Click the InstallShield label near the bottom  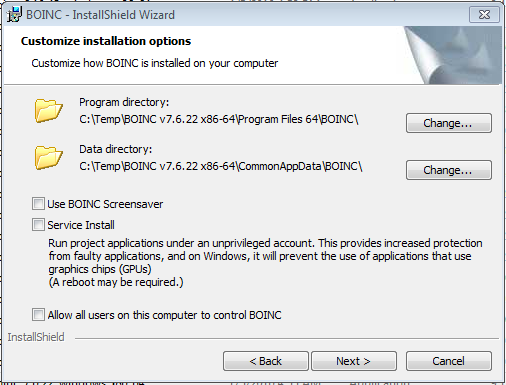pyautogui.click(x=36, y=337)
